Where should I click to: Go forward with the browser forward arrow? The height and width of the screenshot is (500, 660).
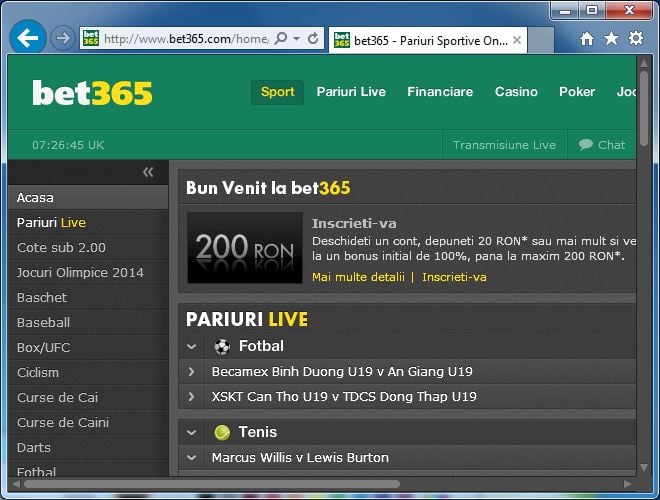click(63, 39)
